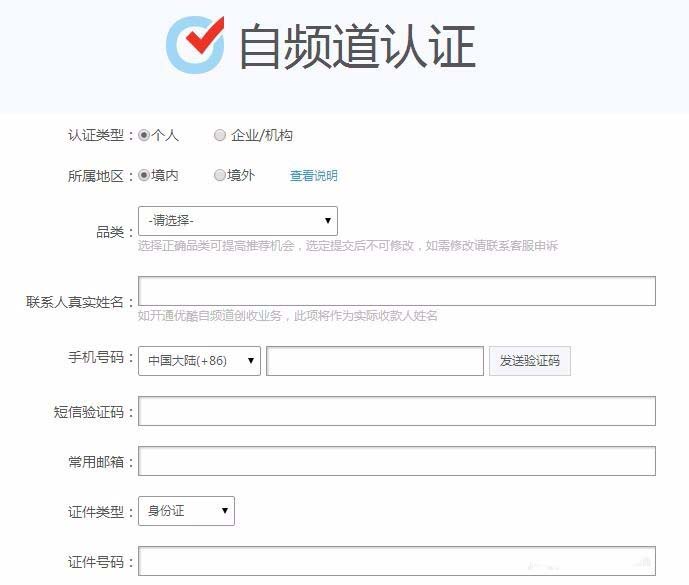Select the 个人 radio button
Image resolution: width=689 pixels, height=585 pixels.
coord(144,136)
